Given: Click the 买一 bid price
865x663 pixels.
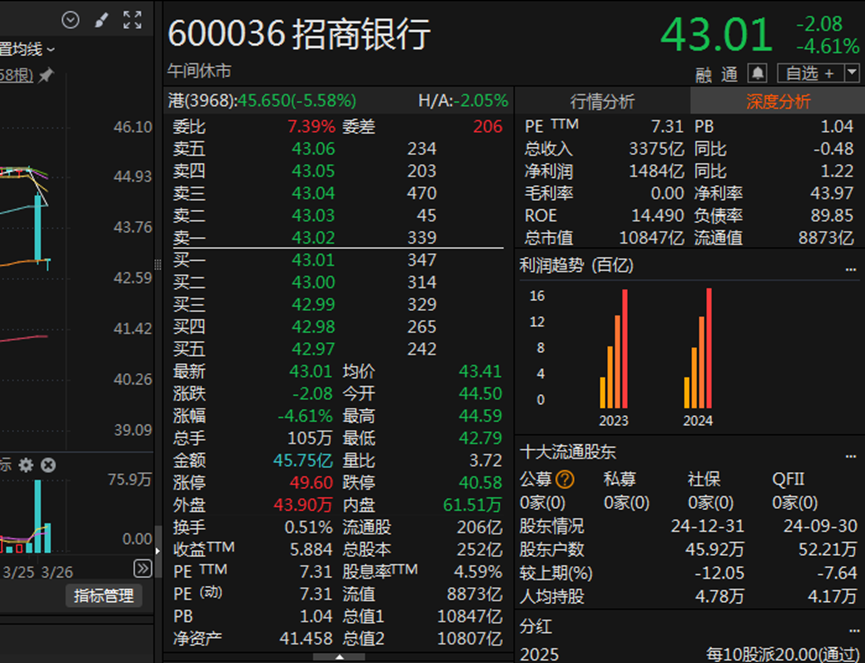Looking at the screenshot, I should pos(313,260).
